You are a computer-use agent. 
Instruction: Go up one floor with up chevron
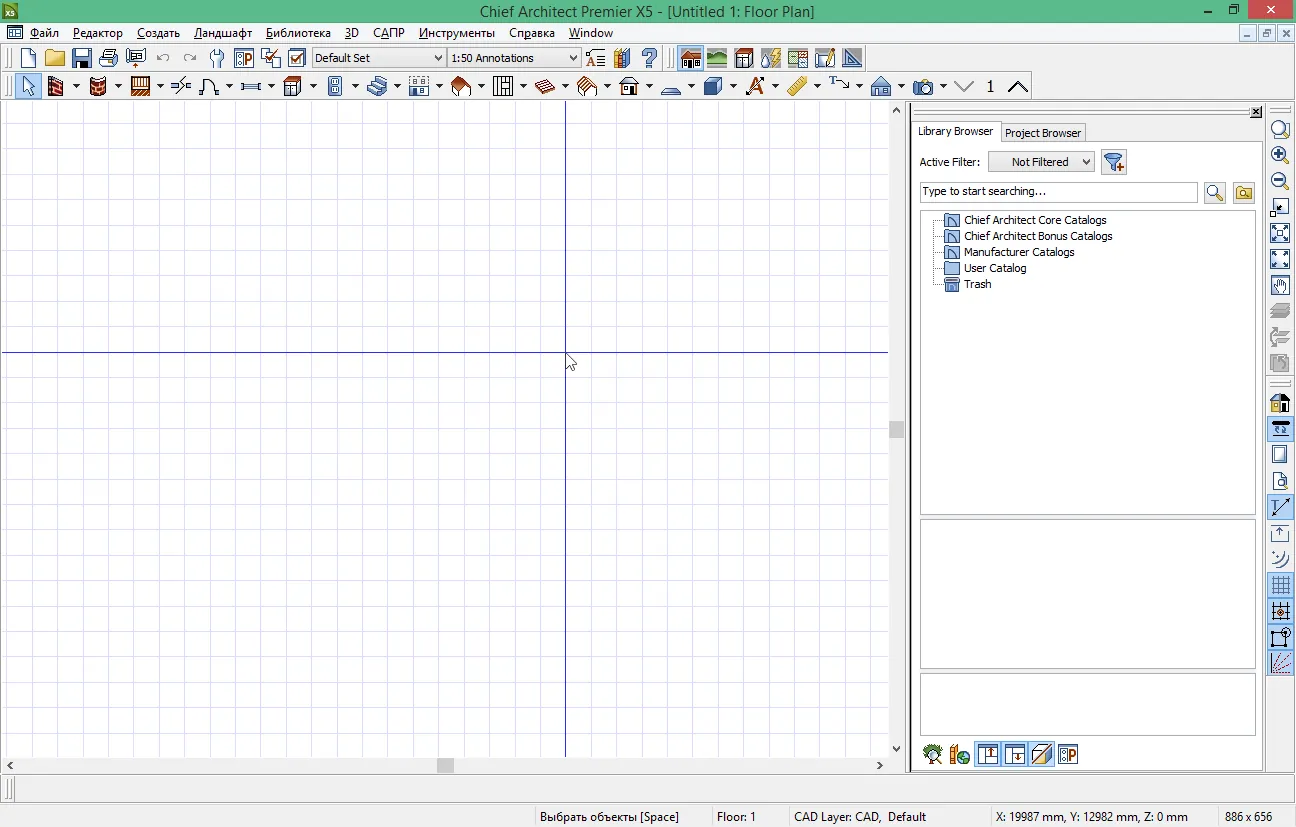point(1018,86)
